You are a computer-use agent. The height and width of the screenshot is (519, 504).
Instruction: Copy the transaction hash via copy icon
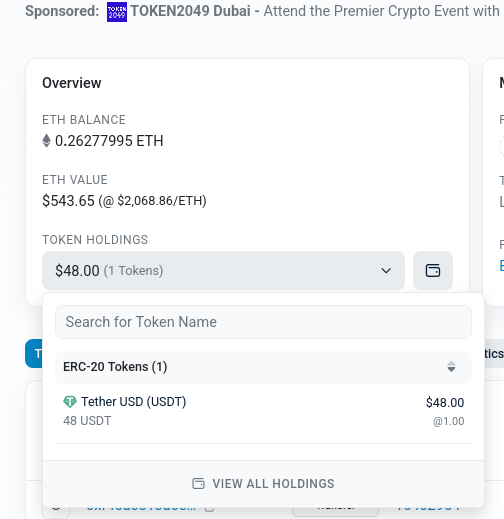pyautogui.click(x=209, y=509)
